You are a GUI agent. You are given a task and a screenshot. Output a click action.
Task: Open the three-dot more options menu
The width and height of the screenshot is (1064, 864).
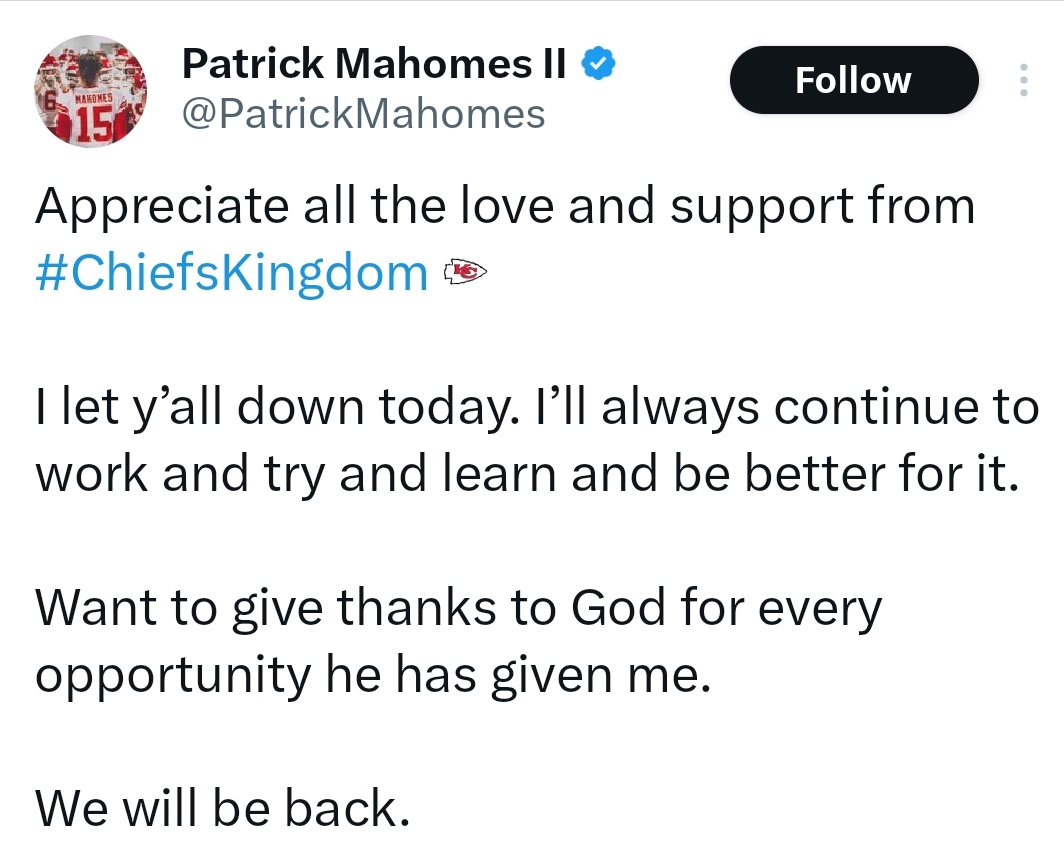tap(1024, 80)
